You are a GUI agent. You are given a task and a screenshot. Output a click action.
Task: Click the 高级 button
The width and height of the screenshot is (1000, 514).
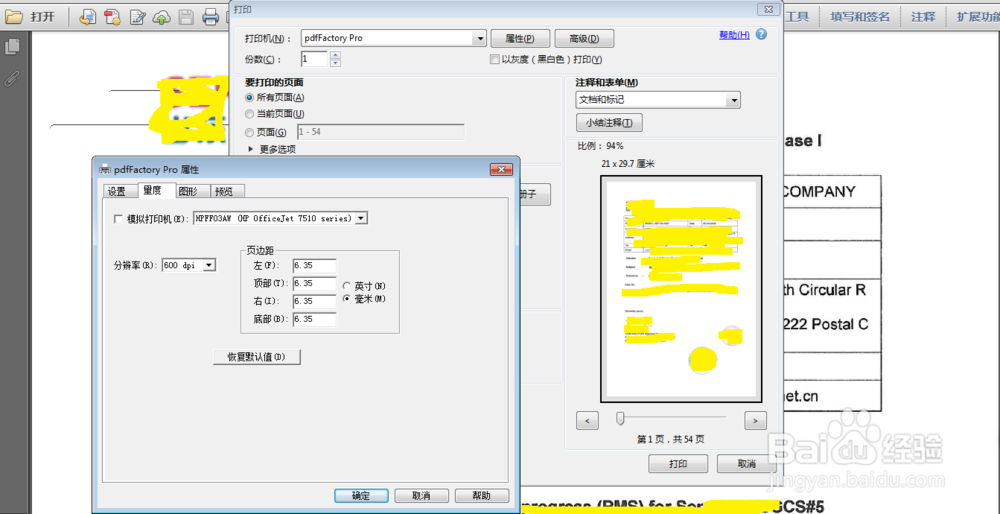click(584, 38)
